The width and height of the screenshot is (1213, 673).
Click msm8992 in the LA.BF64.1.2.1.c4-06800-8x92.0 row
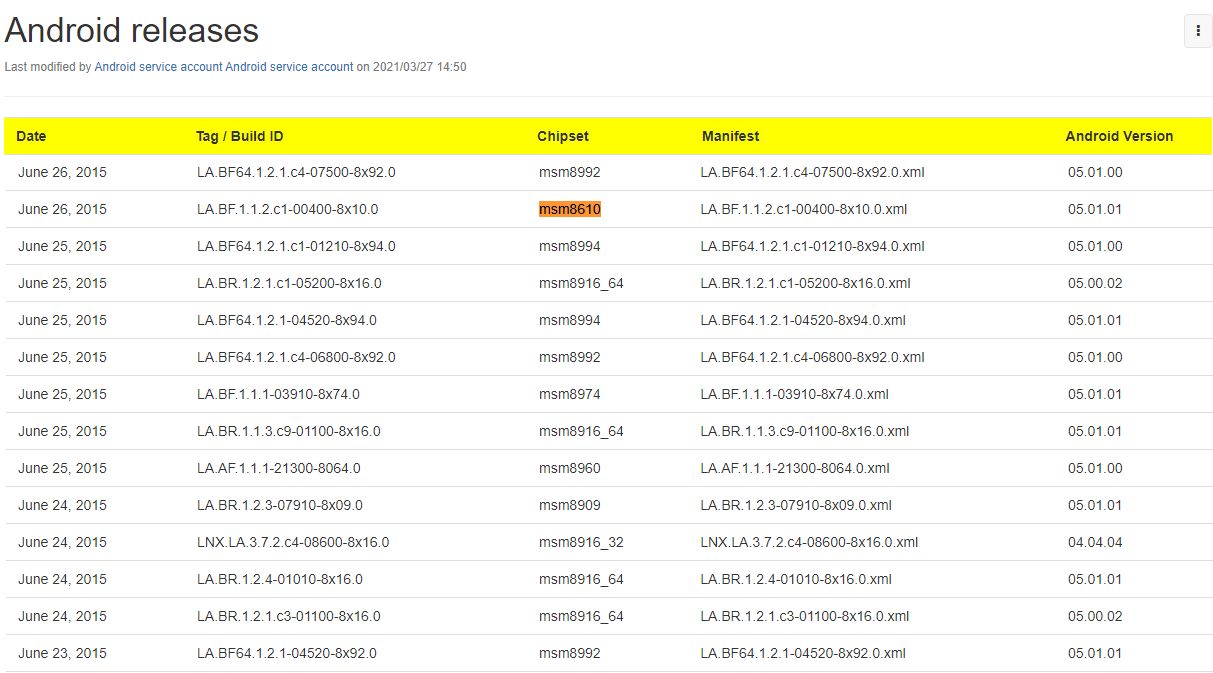(x=570, y=357)
